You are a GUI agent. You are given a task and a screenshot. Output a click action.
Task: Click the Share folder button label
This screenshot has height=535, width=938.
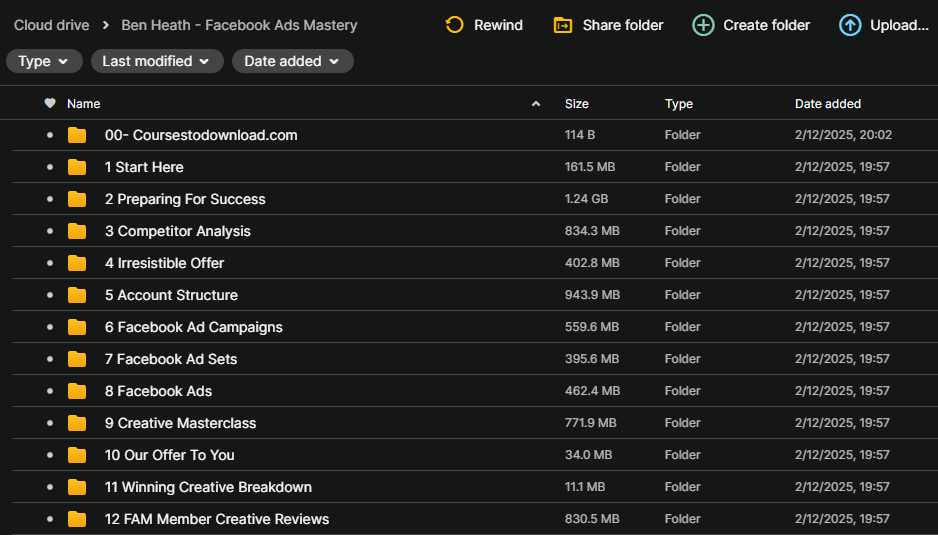click(x=623, y=25)
